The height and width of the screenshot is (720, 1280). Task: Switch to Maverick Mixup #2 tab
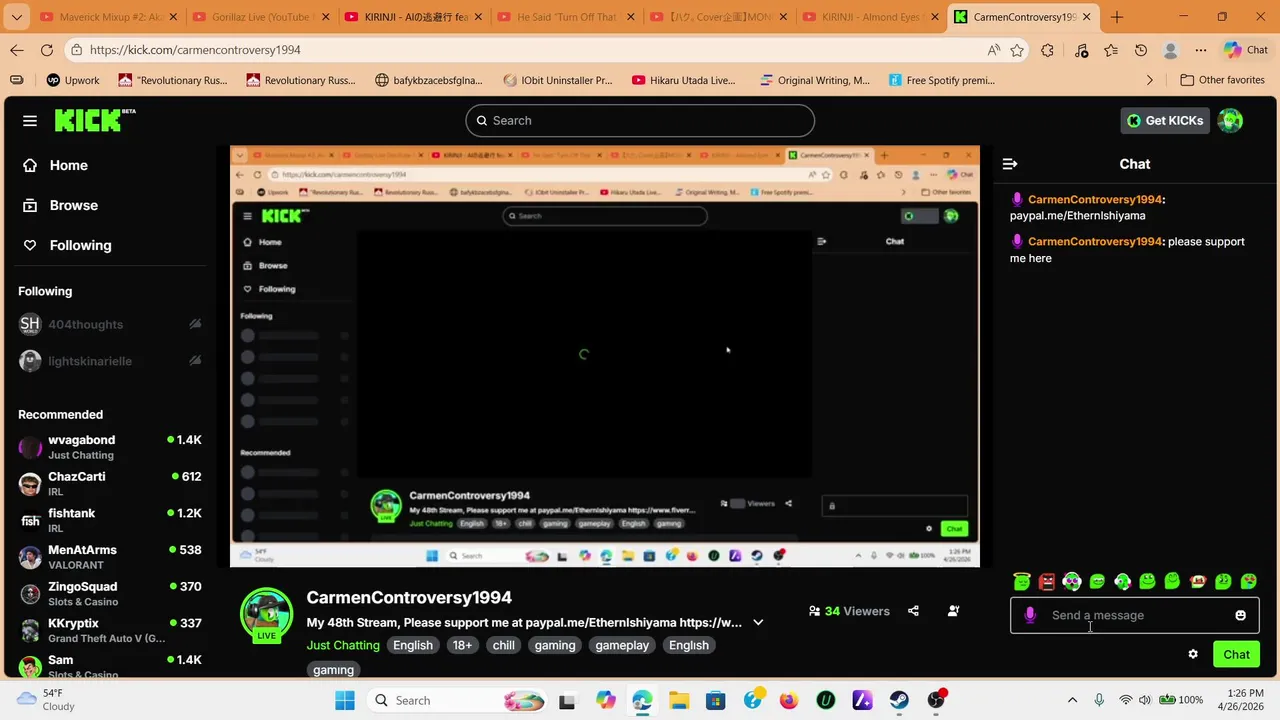point(107,17)
